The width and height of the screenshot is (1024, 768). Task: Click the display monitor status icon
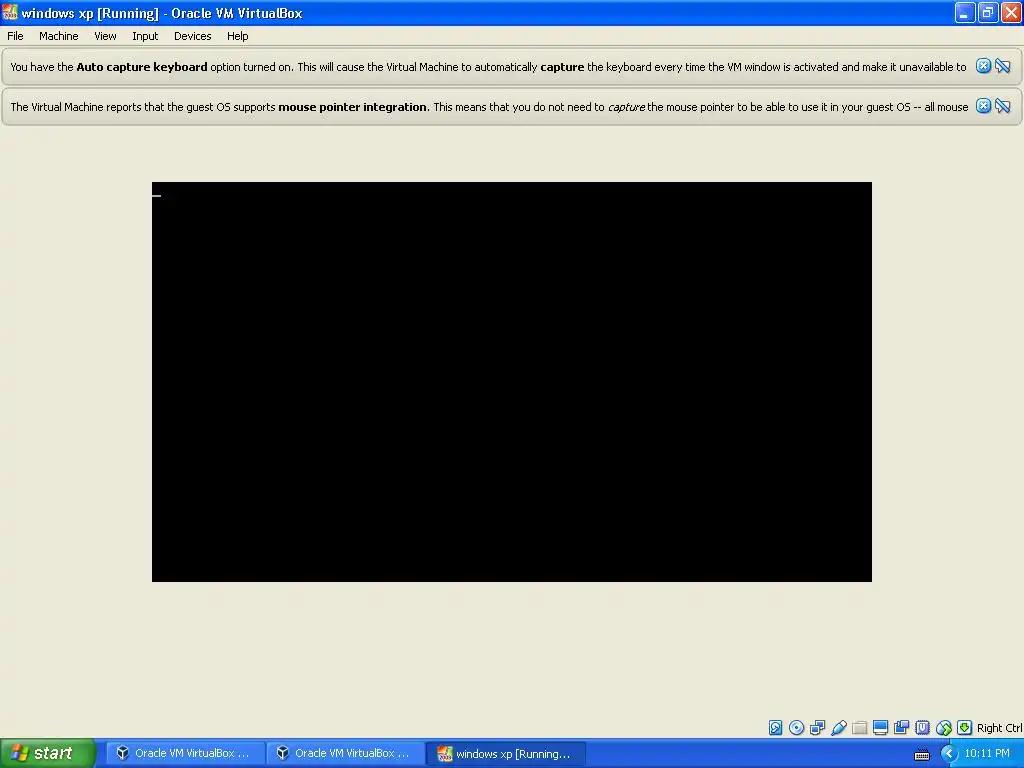click(880, 728)
